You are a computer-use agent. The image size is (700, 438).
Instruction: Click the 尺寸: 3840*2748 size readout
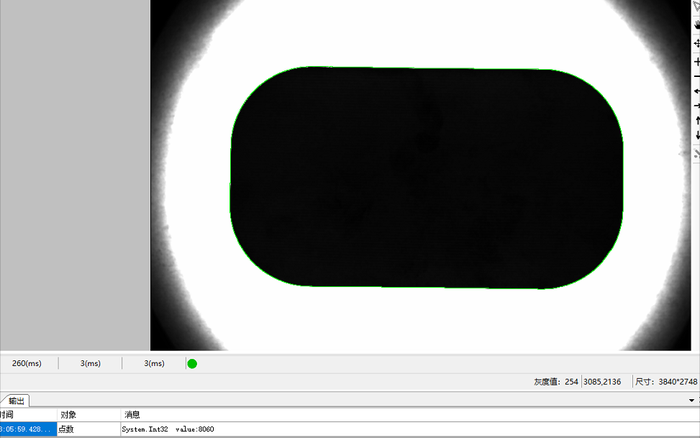click(x=666, y=382)
